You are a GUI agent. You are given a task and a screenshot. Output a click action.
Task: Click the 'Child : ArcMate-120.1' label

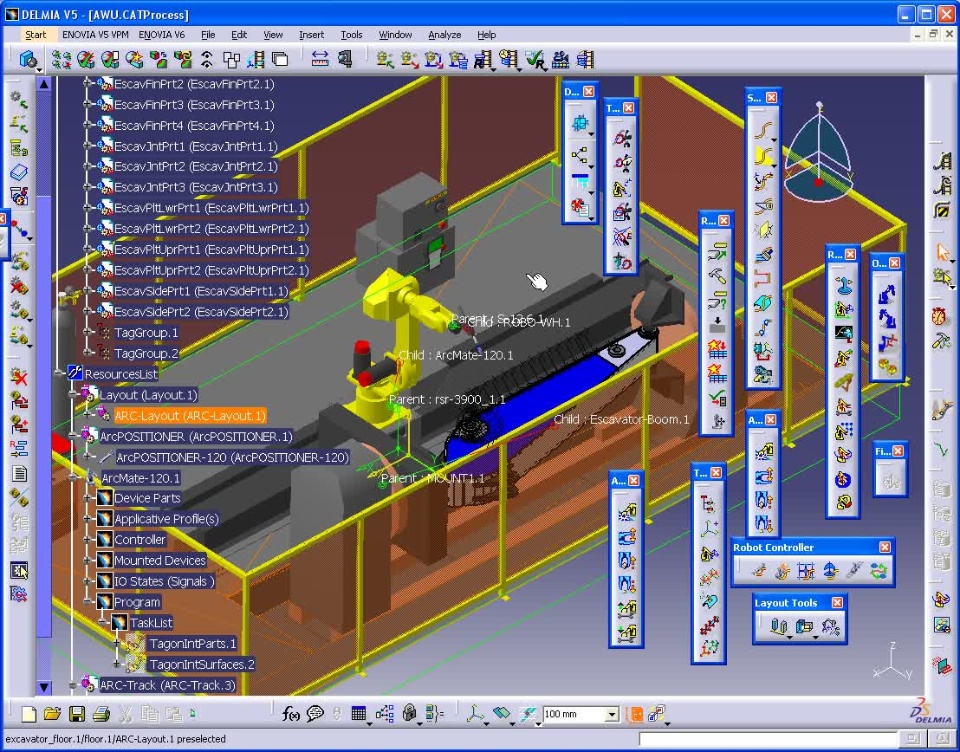click(x=456, y=355)
